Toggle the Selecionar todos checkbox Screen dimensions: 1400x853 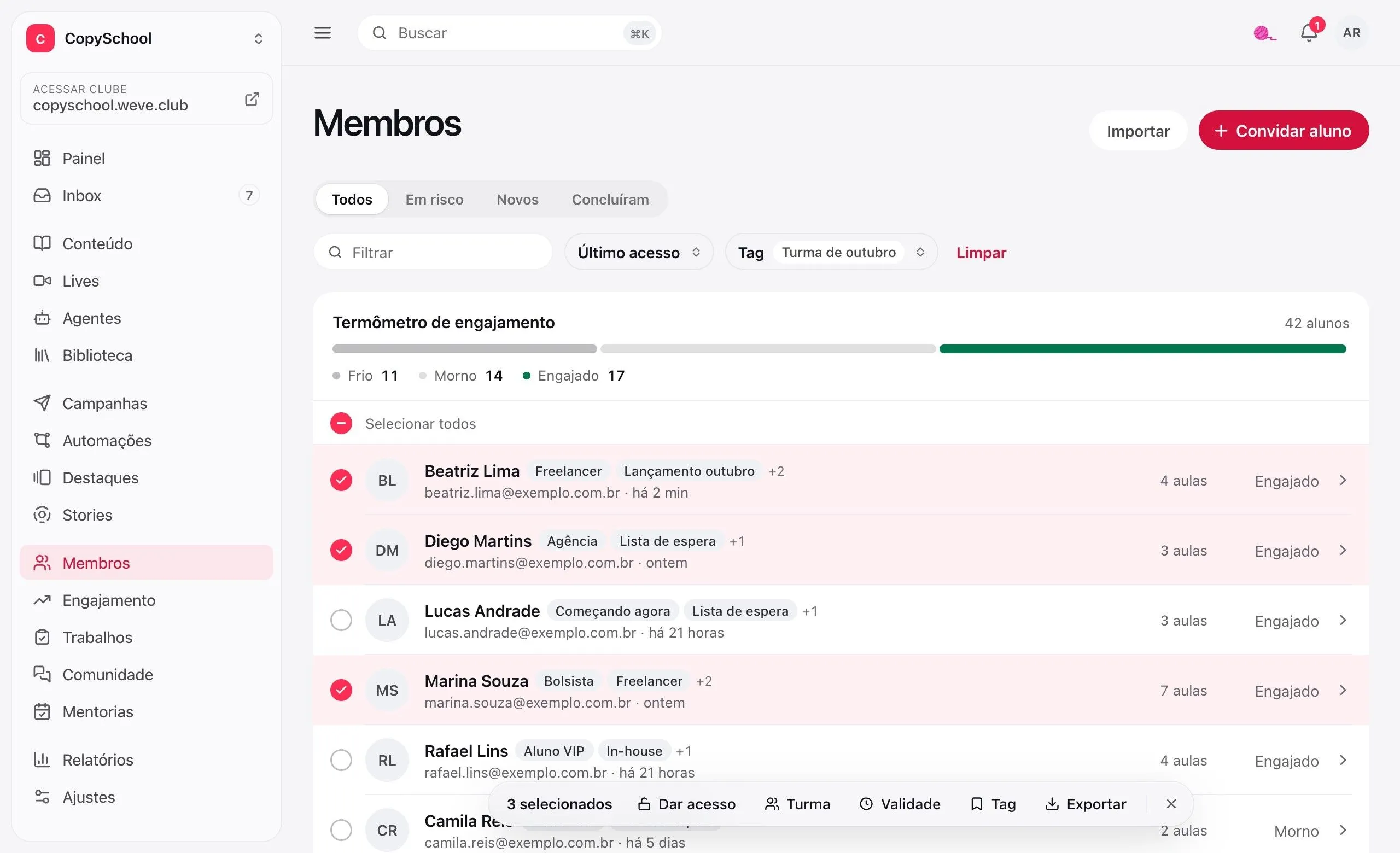pos(341,424)
